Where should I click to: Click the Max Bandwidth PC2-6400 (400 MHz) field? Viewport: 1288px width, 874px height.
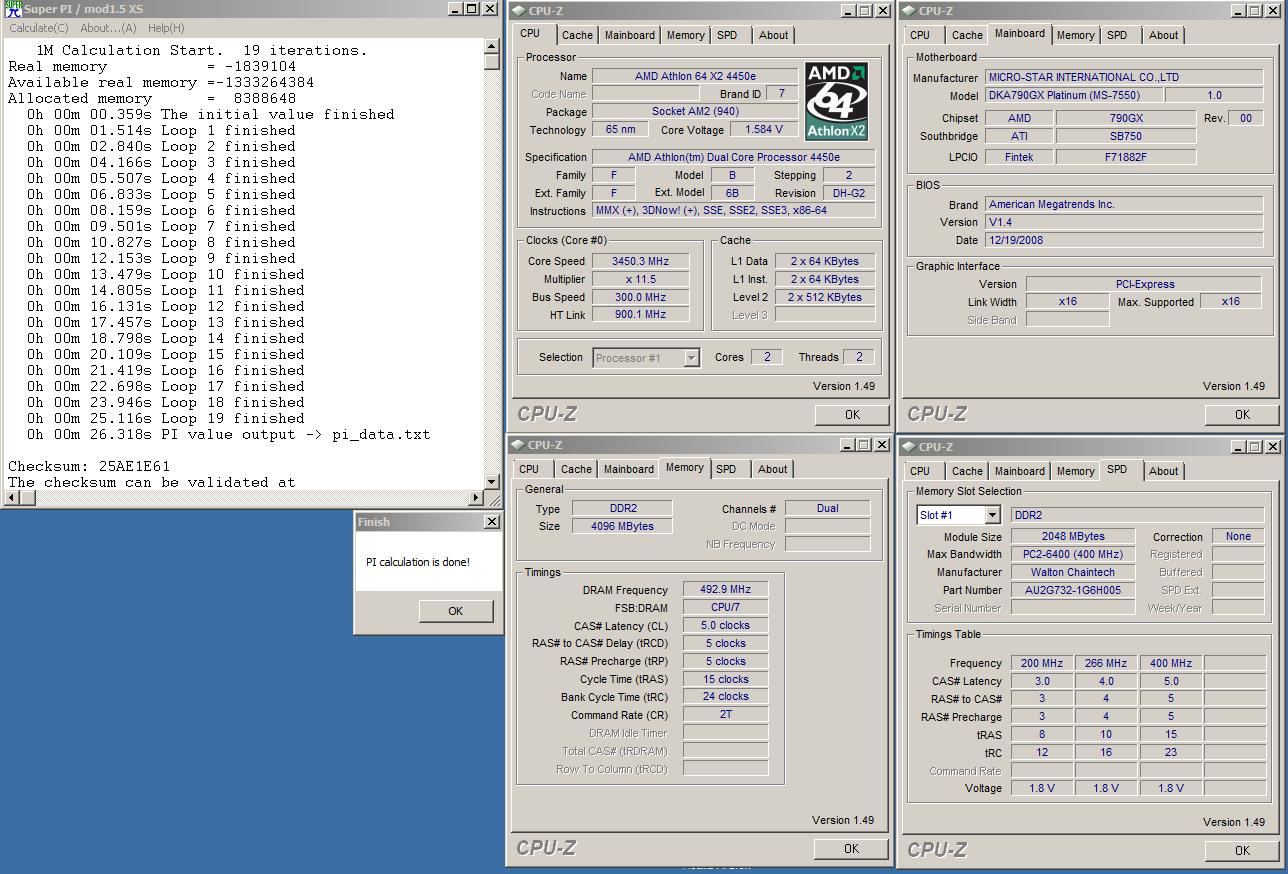(1073, 554)
